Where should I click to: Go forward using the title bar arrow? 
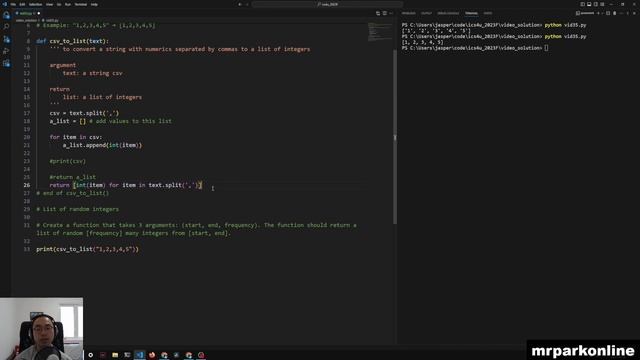(x=247, y=4)
